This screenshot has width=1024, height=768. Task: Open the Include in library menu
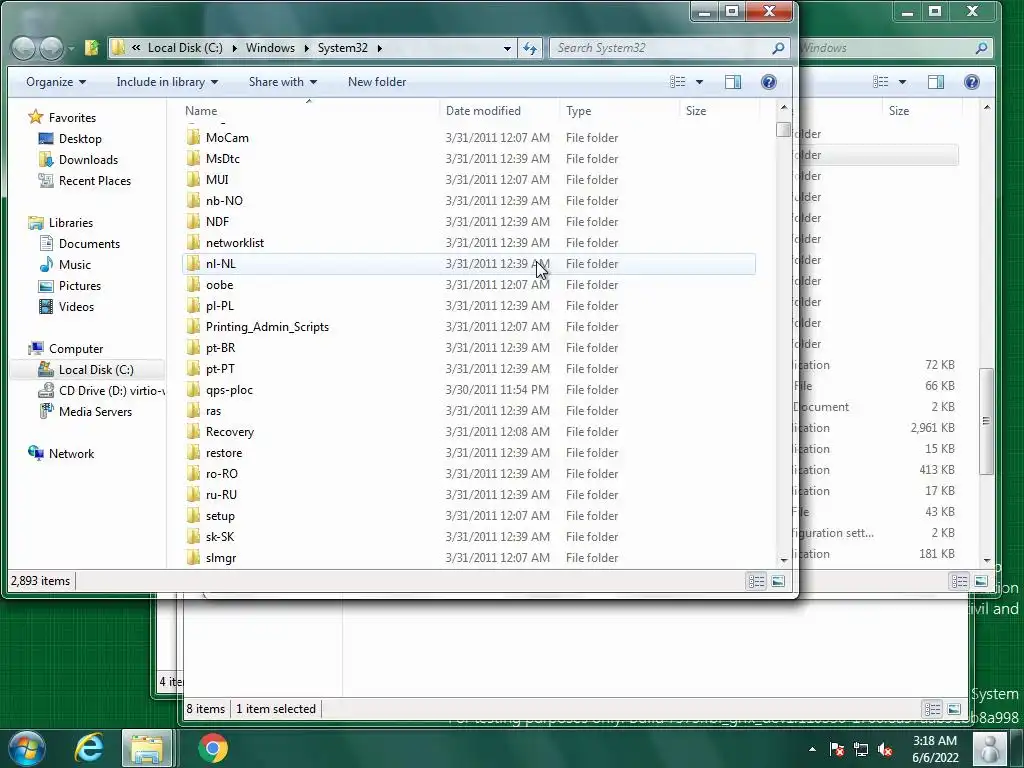pyautogui.click(x=167, y=82)
